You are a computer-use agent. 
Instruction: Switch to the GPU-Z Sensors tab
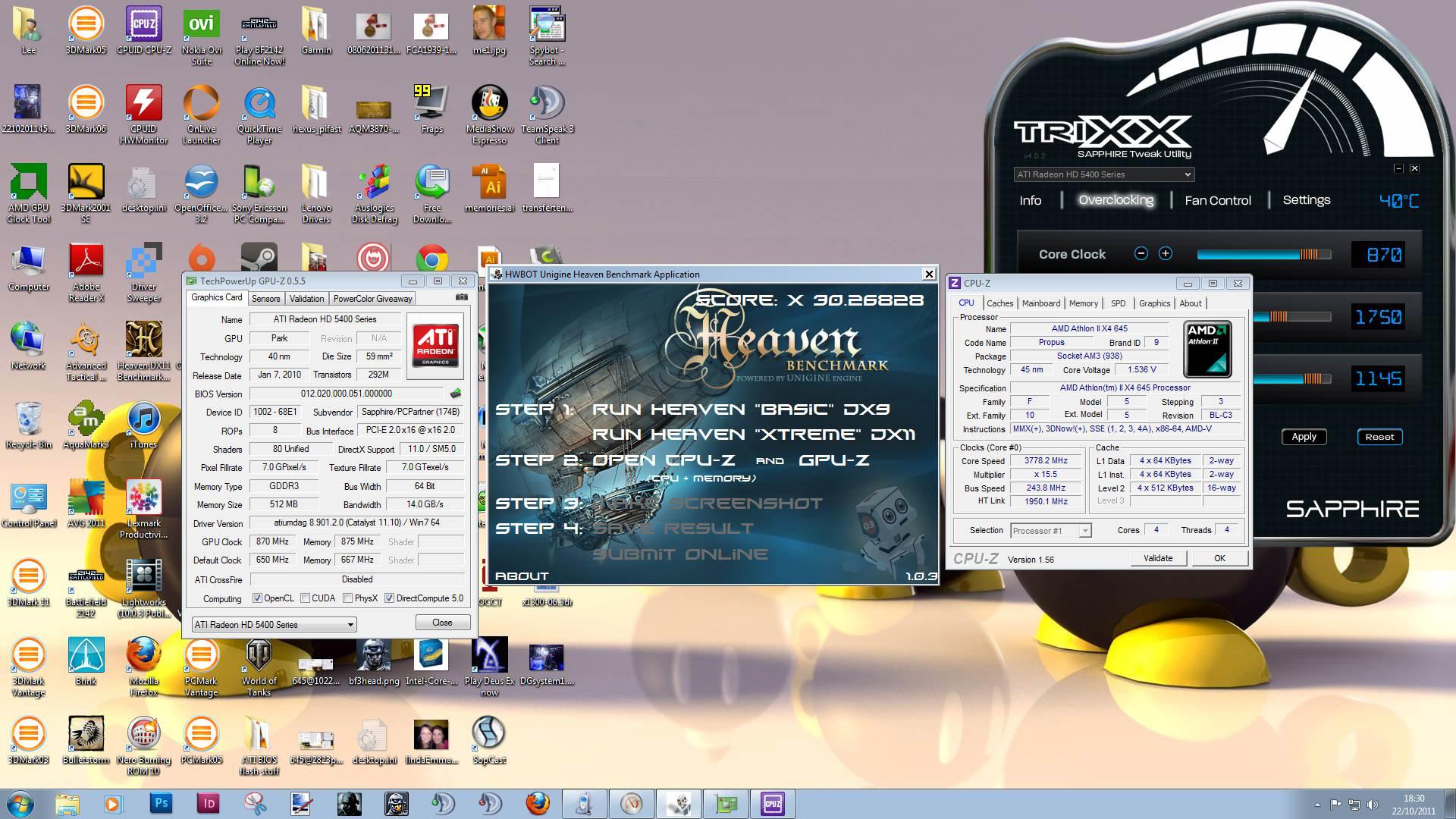click(266, 299)
